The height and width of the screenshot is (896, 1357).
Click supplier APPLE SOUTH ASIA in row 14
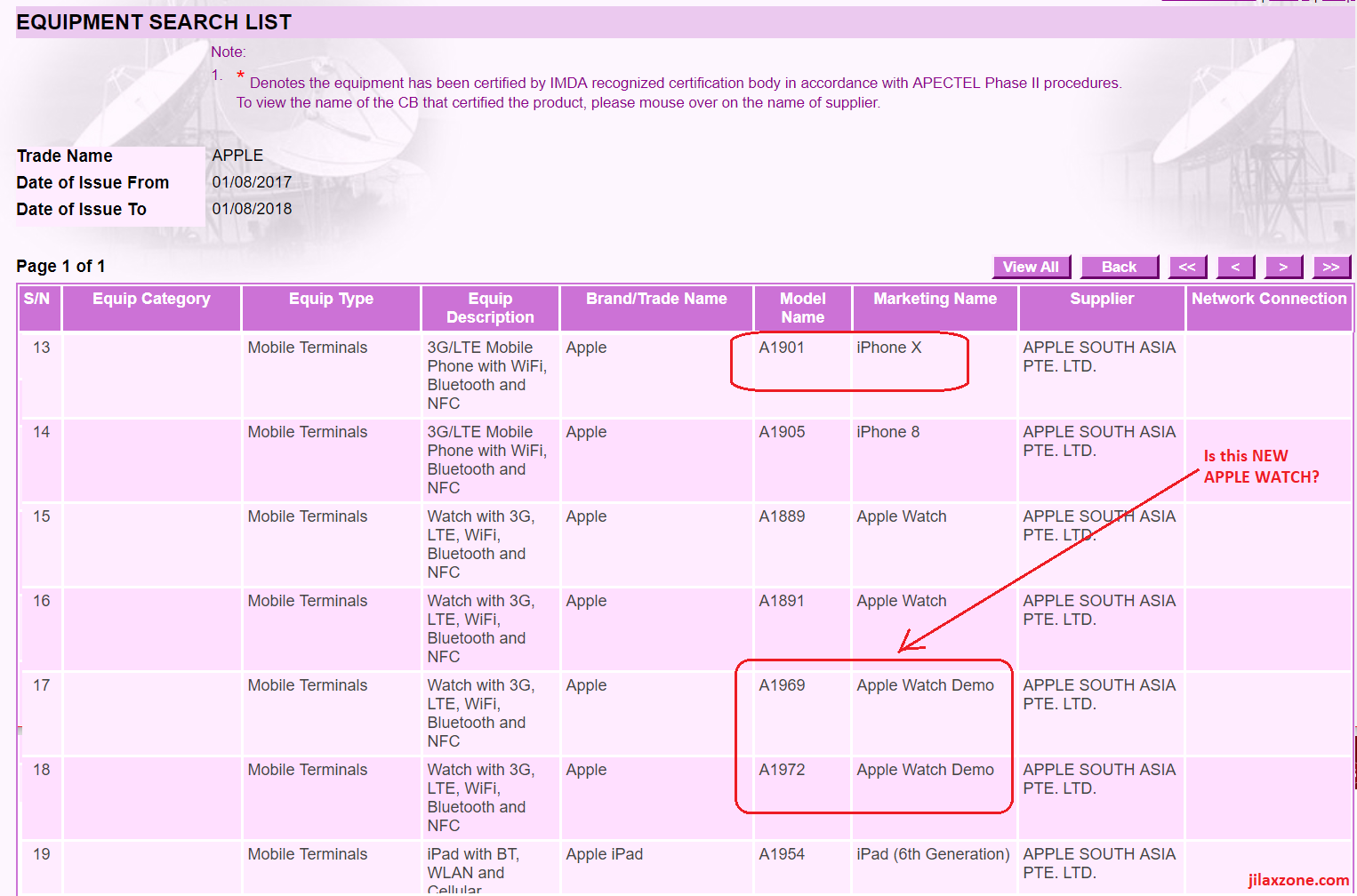click(x=1099, y=441)
